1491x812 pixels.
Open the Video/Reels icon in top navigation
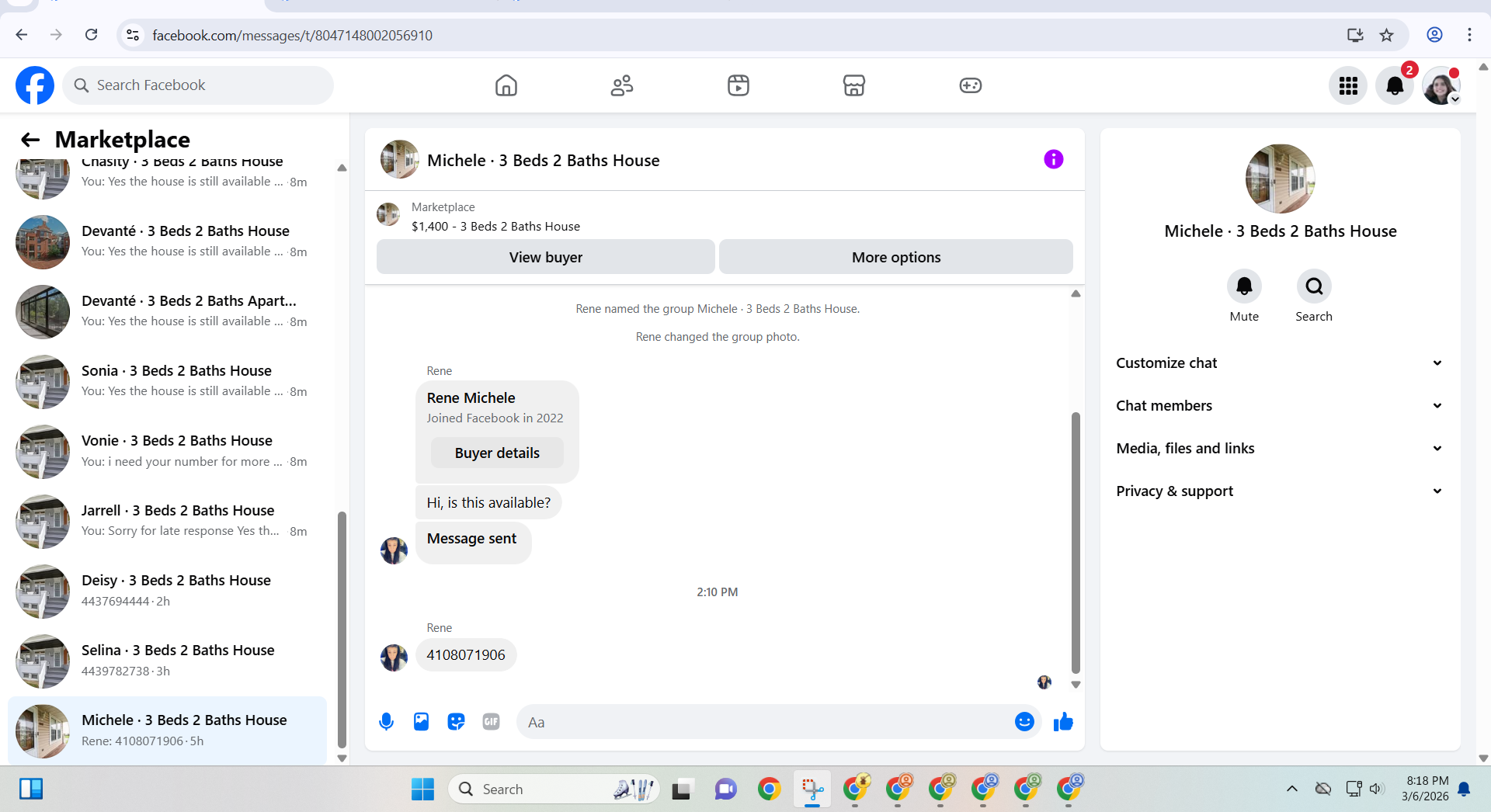[739, 85]
